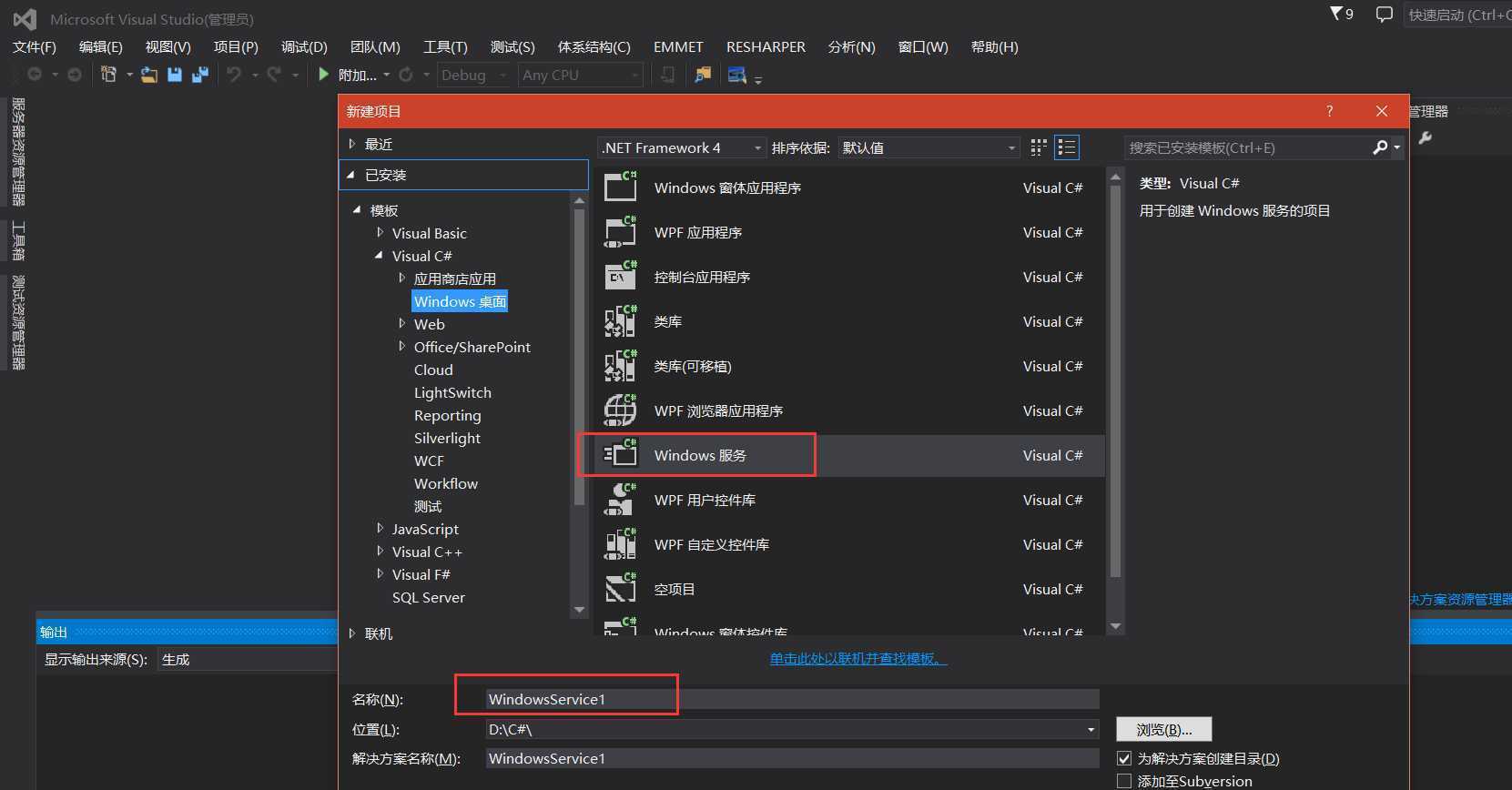Open the 位置 path dropdown arrow
This screenshot has height=790, width=1512.
pyautogui.click(x=1091, y=729)
